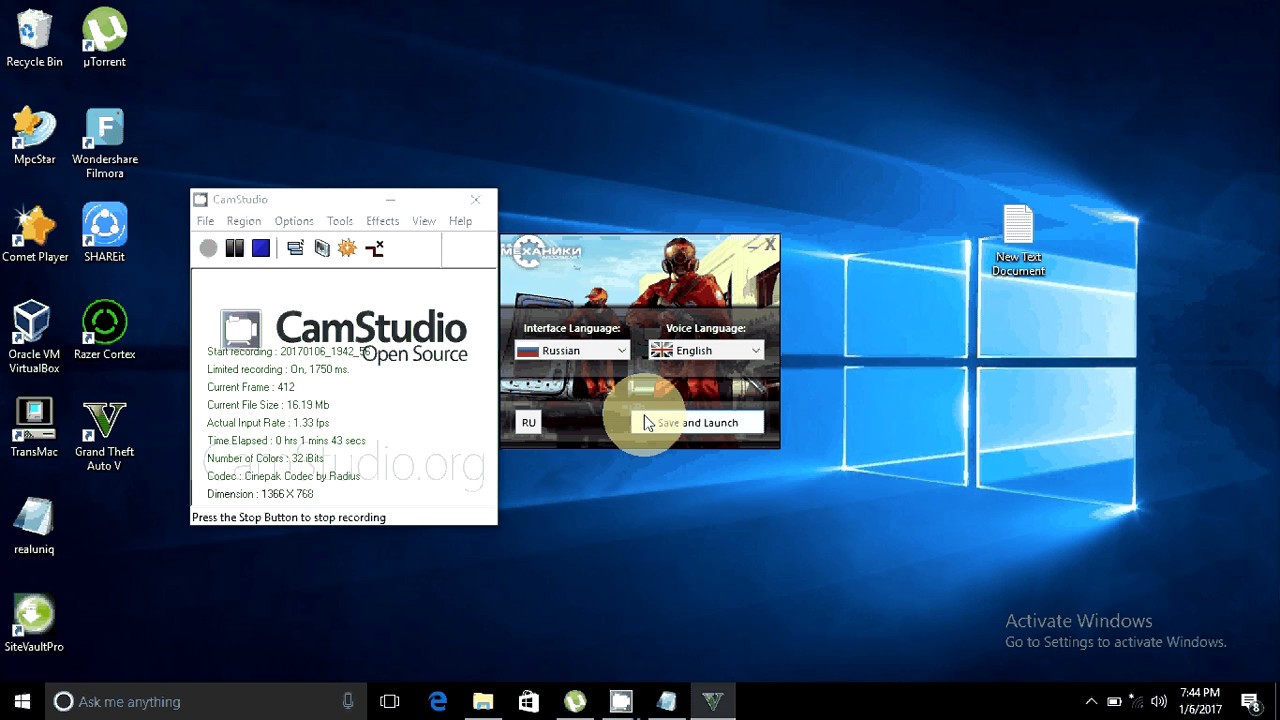Click the RU button in launcher

click(528, 422)
